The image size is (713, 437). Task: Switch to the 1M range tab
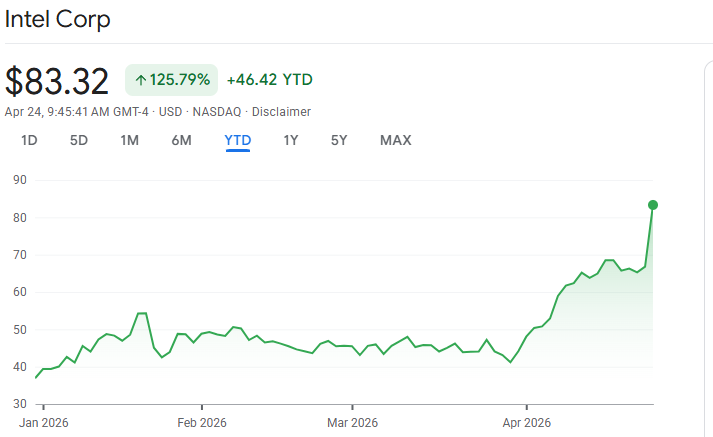[130, 140]
